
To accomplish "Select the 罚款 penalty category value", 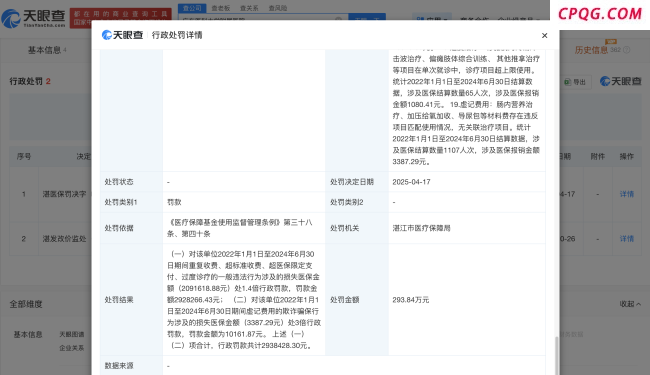I will 174,202.
